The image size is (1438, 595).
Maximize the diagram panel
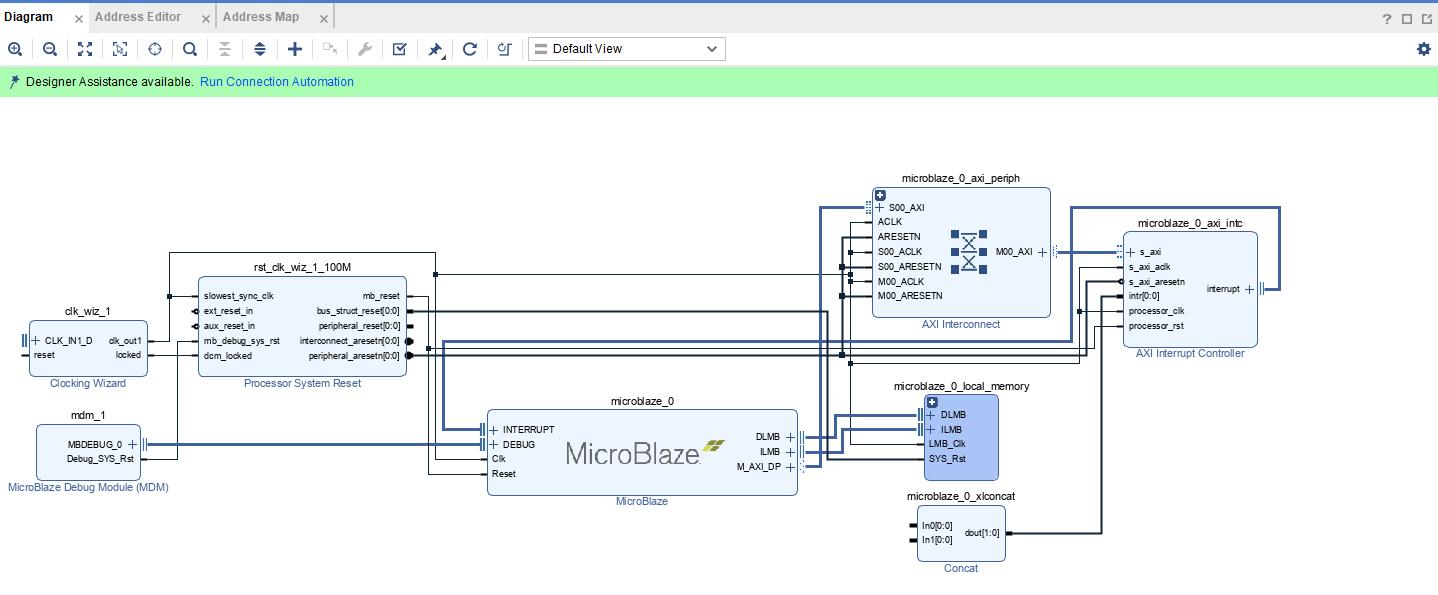point(1407,18)
